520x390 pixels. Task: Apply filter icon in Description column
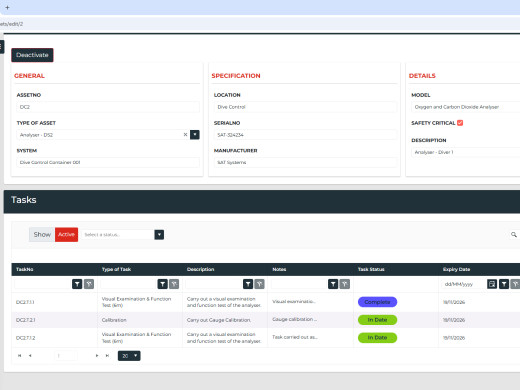pos(248,284)
